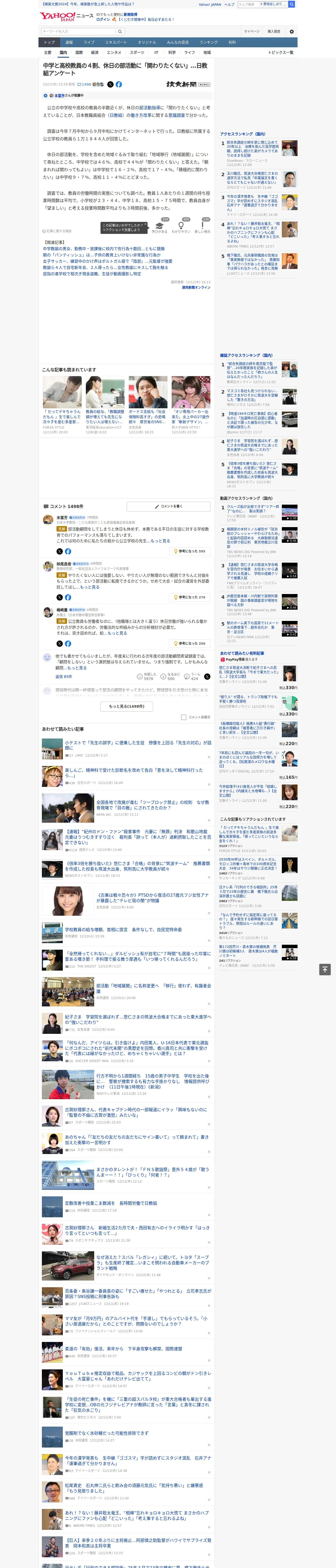
Task: Click the scroll-to-top arrow button
Action: (x=325, y=969)
